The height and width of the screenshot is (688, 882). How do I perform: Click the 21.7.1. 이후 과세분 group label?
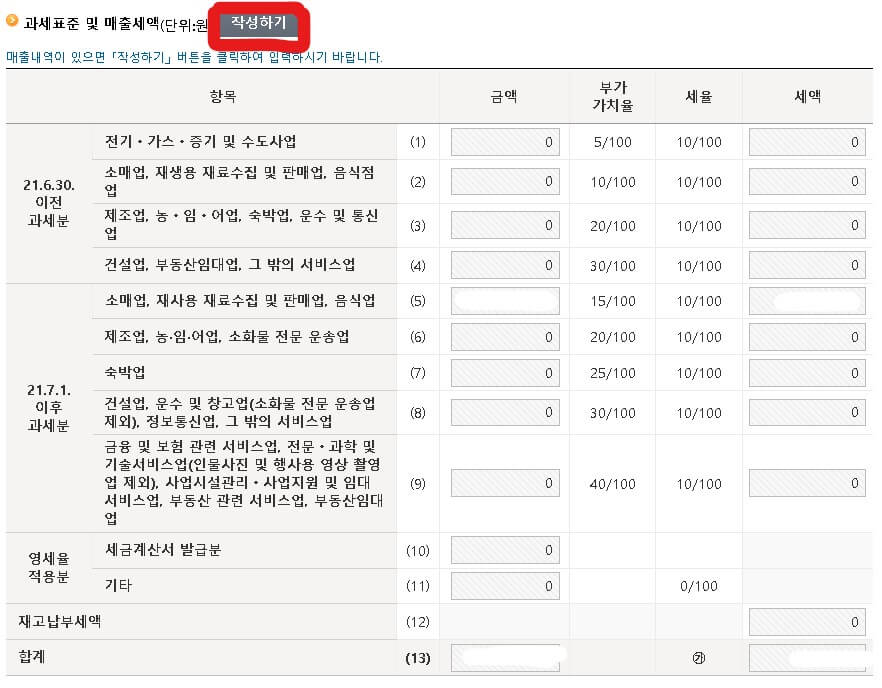click(49, 407)
